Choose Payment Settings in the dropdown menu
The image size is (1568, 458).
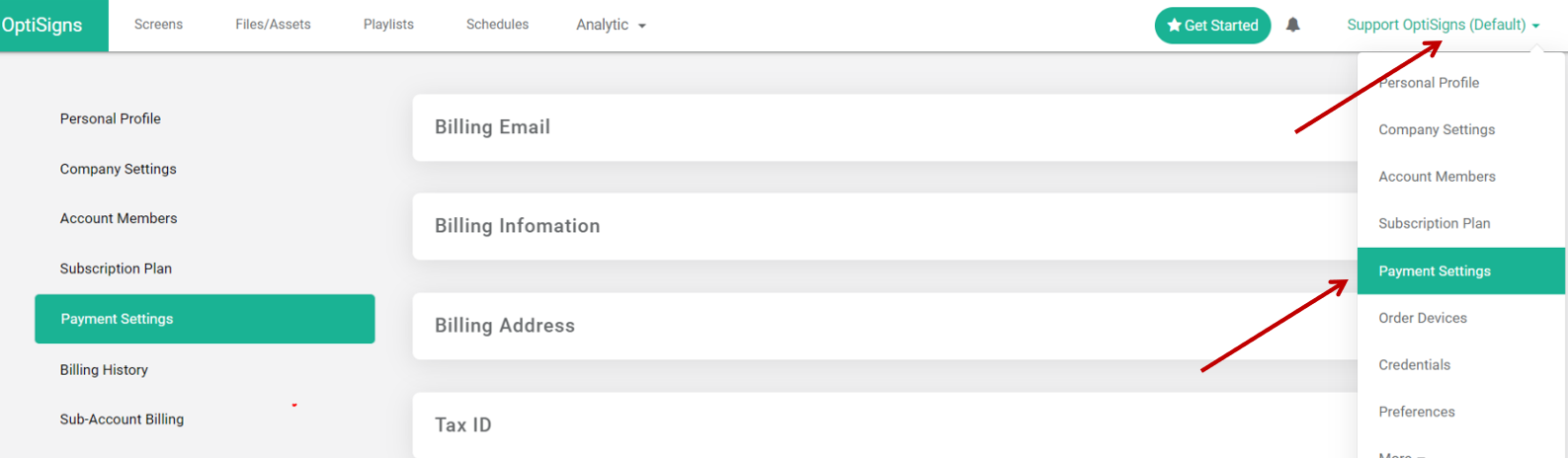1461,271
